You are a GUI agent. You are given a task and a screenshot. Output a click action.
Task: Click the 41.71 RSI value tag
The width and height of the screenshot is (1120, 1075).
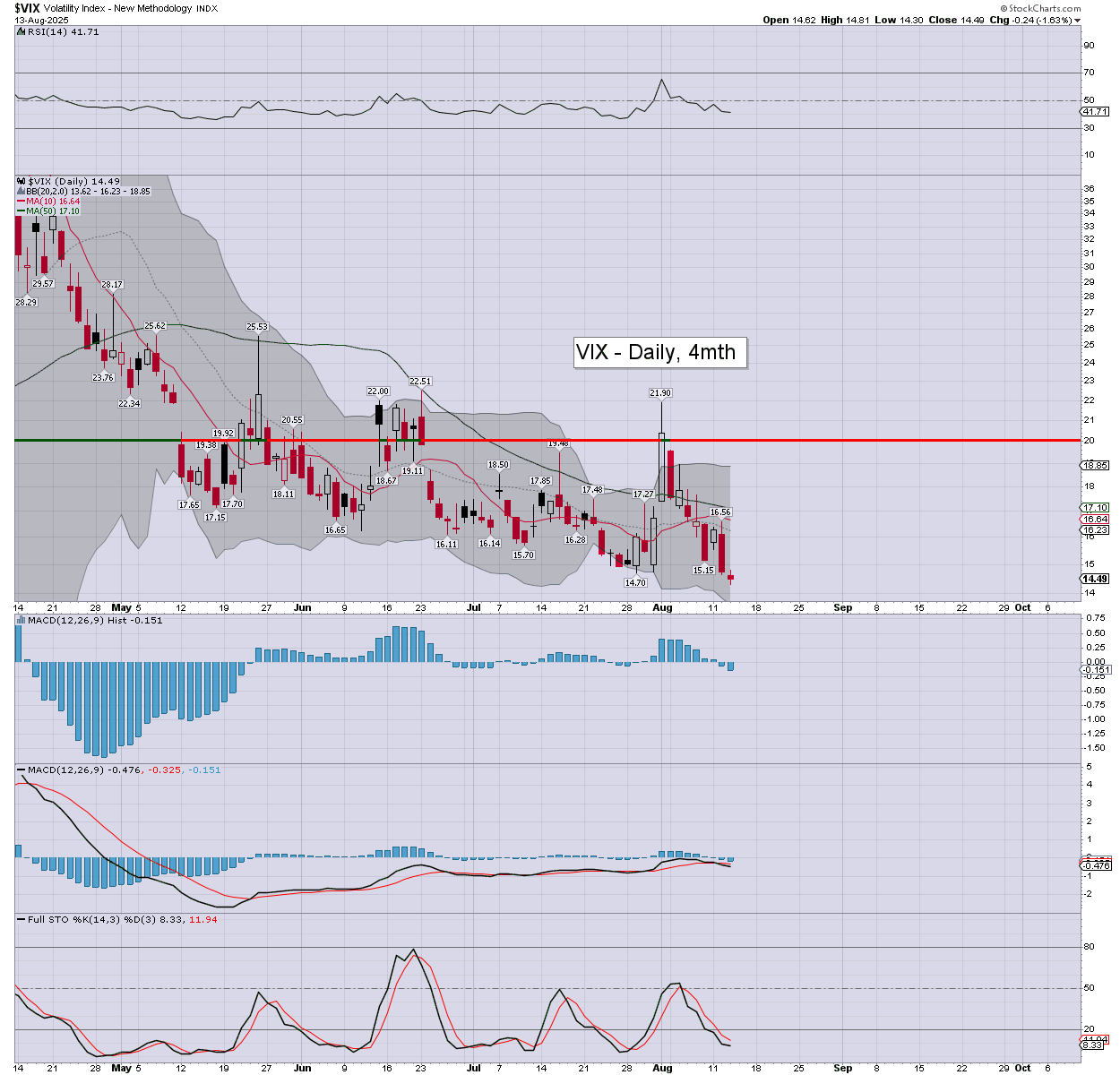coord(1095,112)
